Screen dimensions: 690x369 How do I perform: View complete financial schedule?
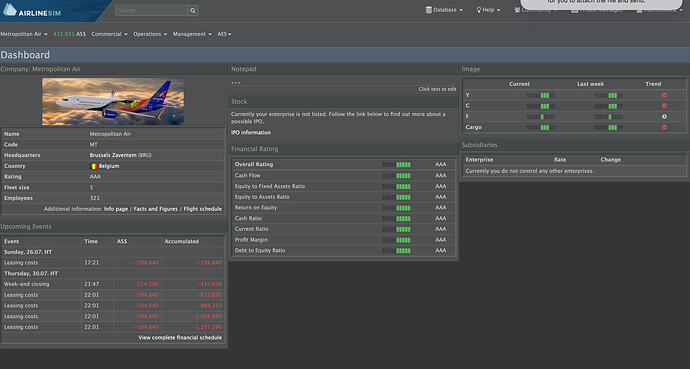pyautogui.click(x=180, y=337)
